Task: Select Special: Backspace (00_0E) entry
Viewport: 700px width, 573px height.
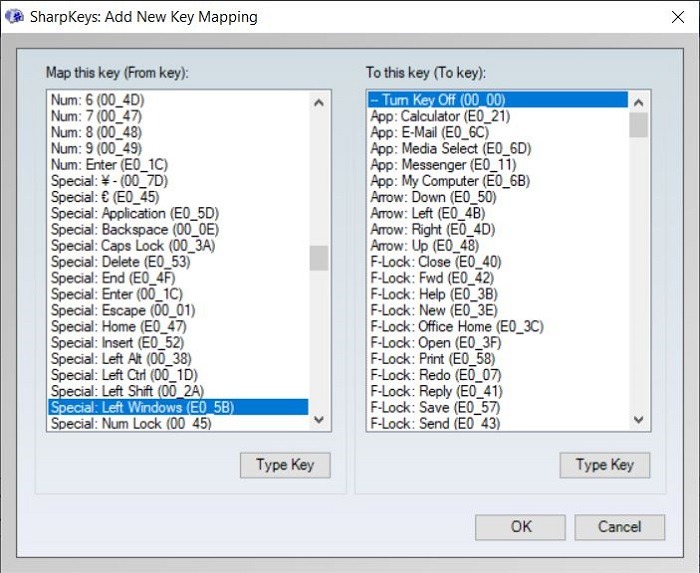Action: click(178, 229)
